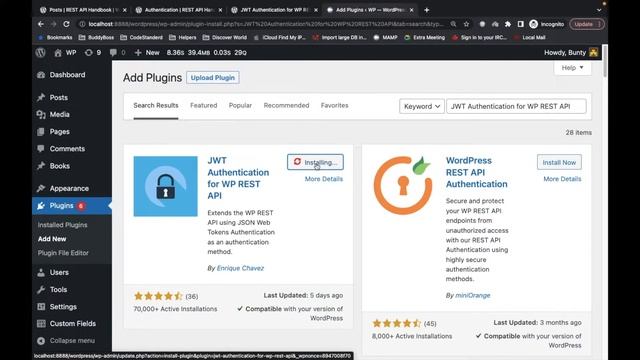Open the Howdy, Bunty user menu
Viewport: 640px width, 360px height.
(571, 53)
